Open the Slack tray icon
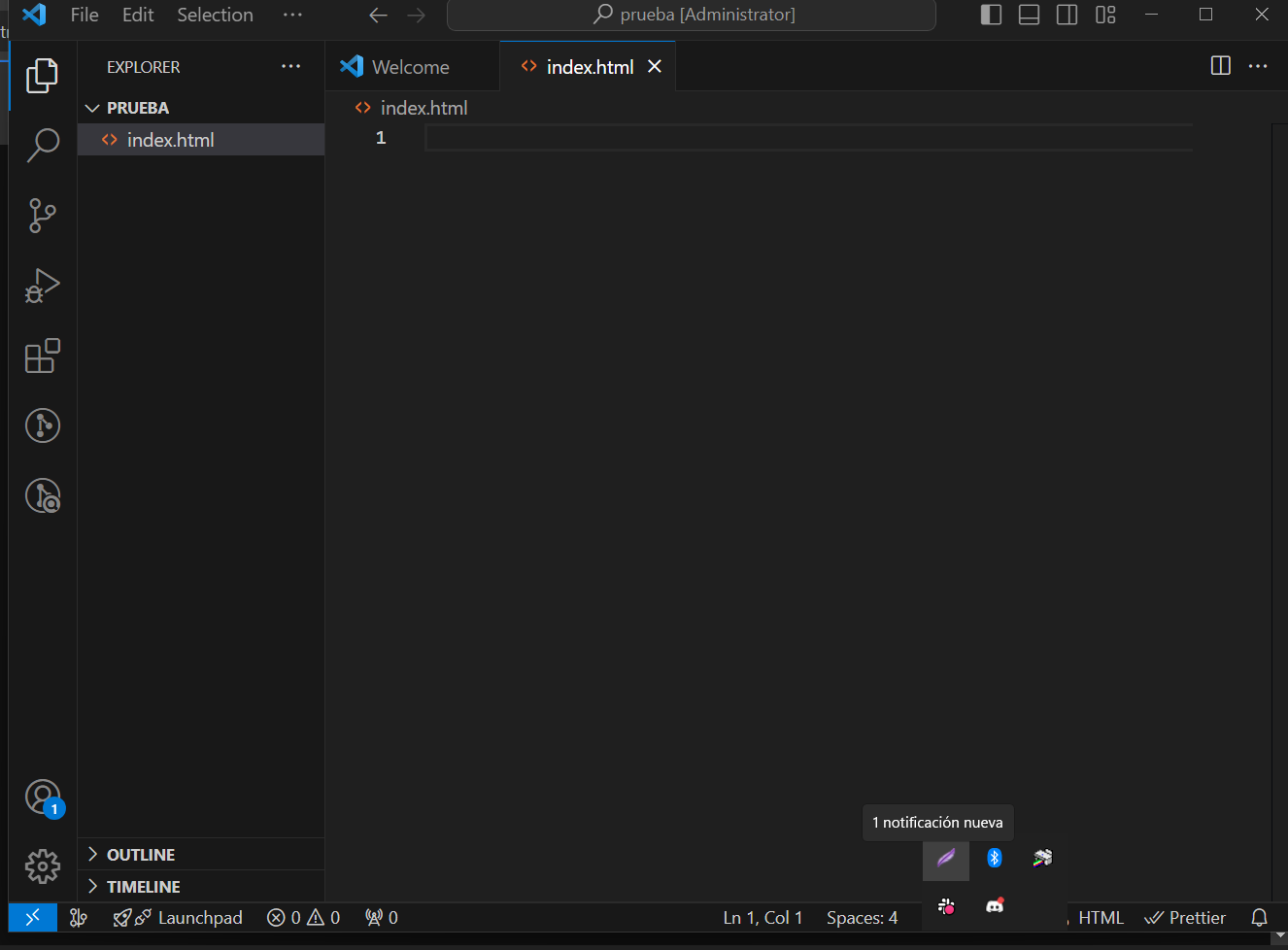 [946, 906]
